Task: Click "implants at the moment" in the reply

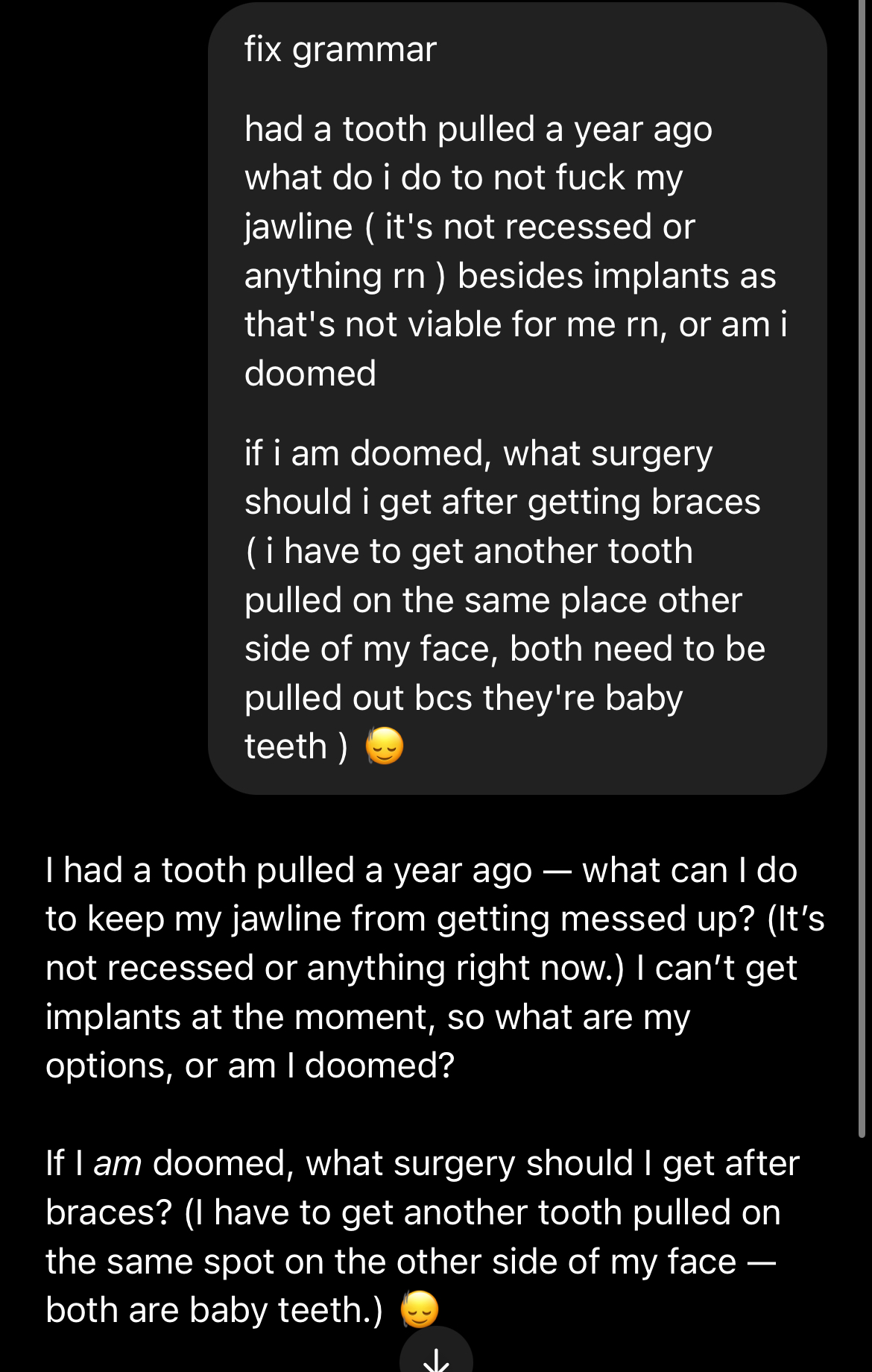Action: pyautogui.click(x=240, y=1017)
